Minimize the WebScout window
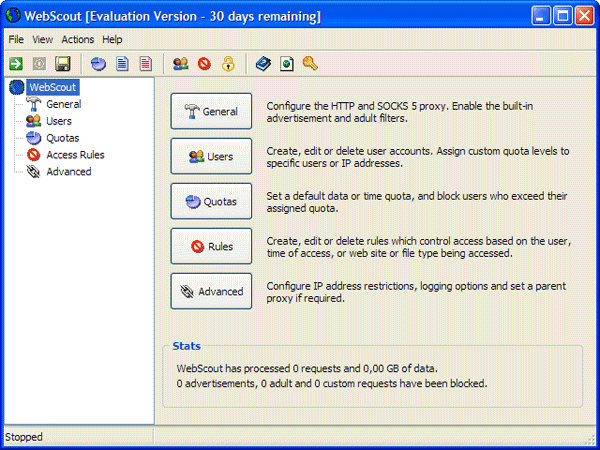The image size is (600, 450). pos(541,16)
